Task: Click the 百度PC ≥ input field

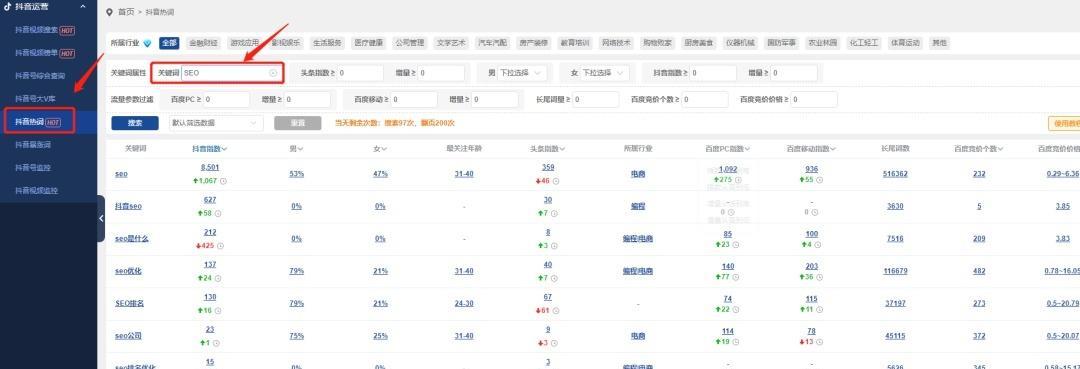Action: pos(226,99)
